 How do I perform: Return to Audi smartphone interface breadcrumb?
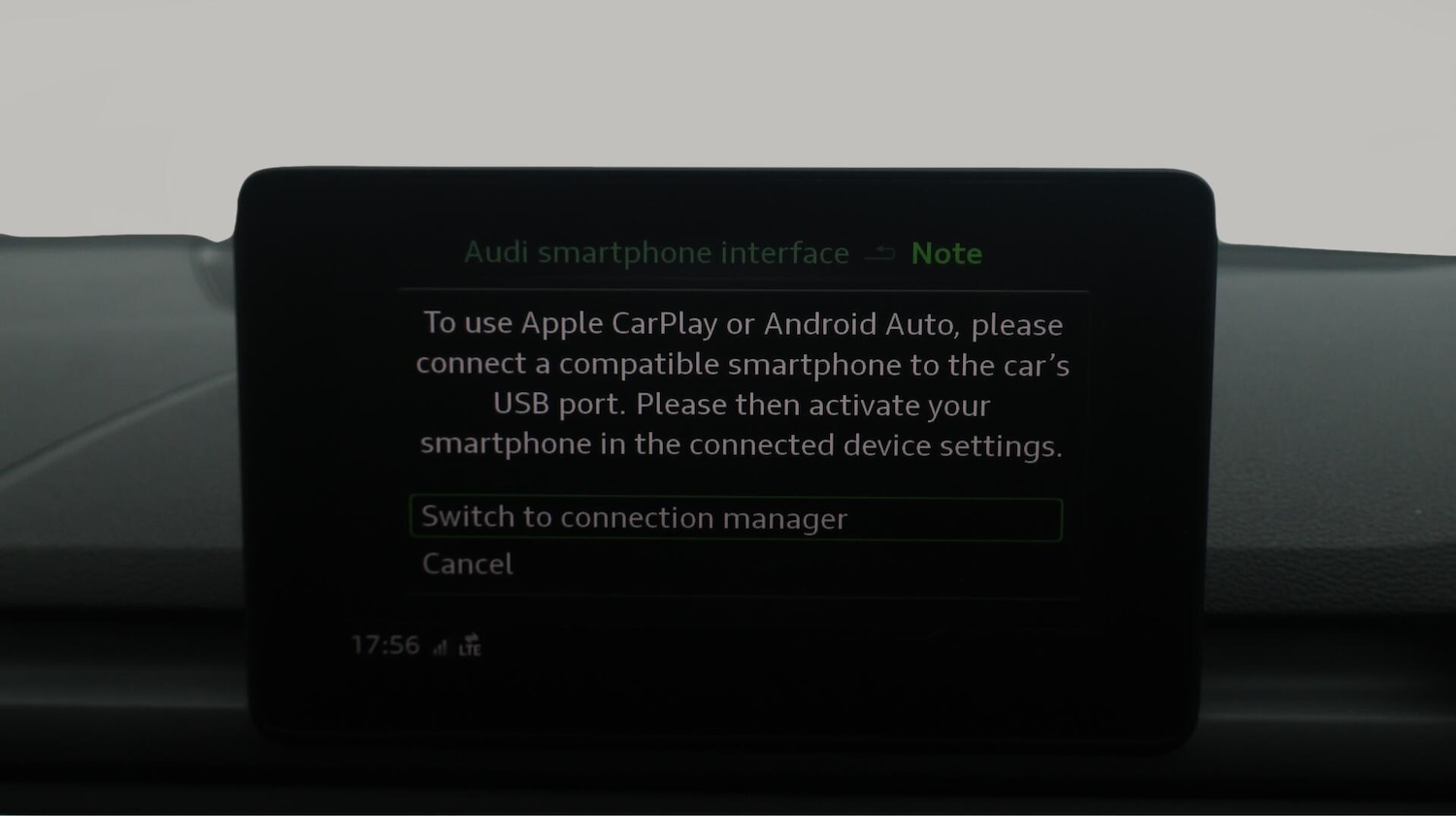[x=656, y=253]
